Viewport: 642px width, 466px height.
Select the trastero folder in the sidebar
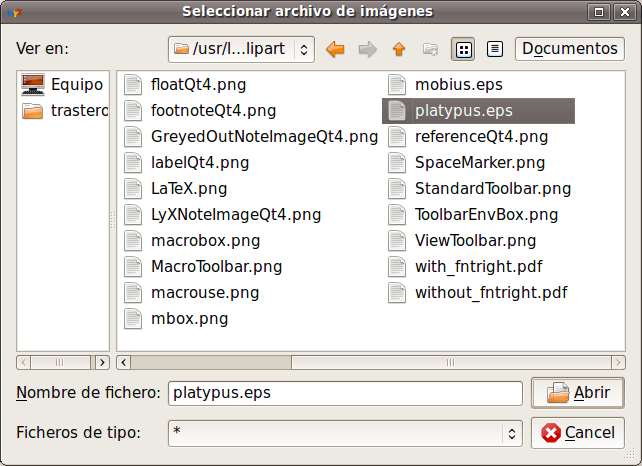tap(65, 111)
